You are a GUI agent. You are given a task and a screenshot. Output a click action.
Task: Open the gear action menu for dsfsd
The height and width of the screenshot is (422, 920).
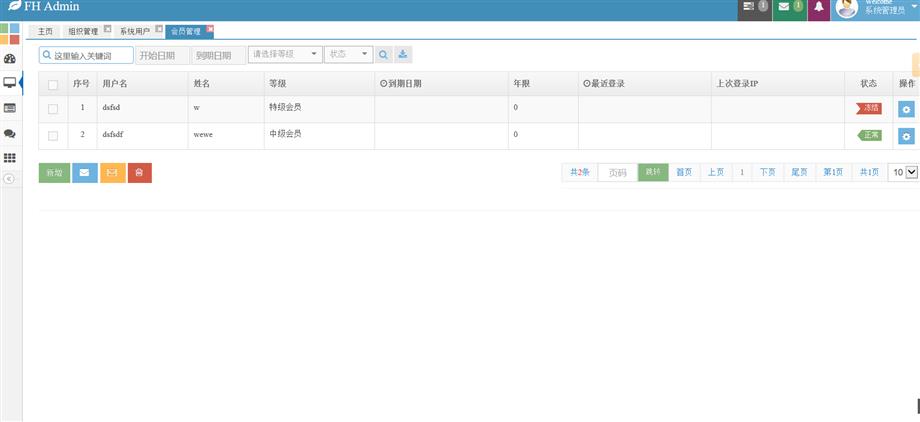coord(906,109)
